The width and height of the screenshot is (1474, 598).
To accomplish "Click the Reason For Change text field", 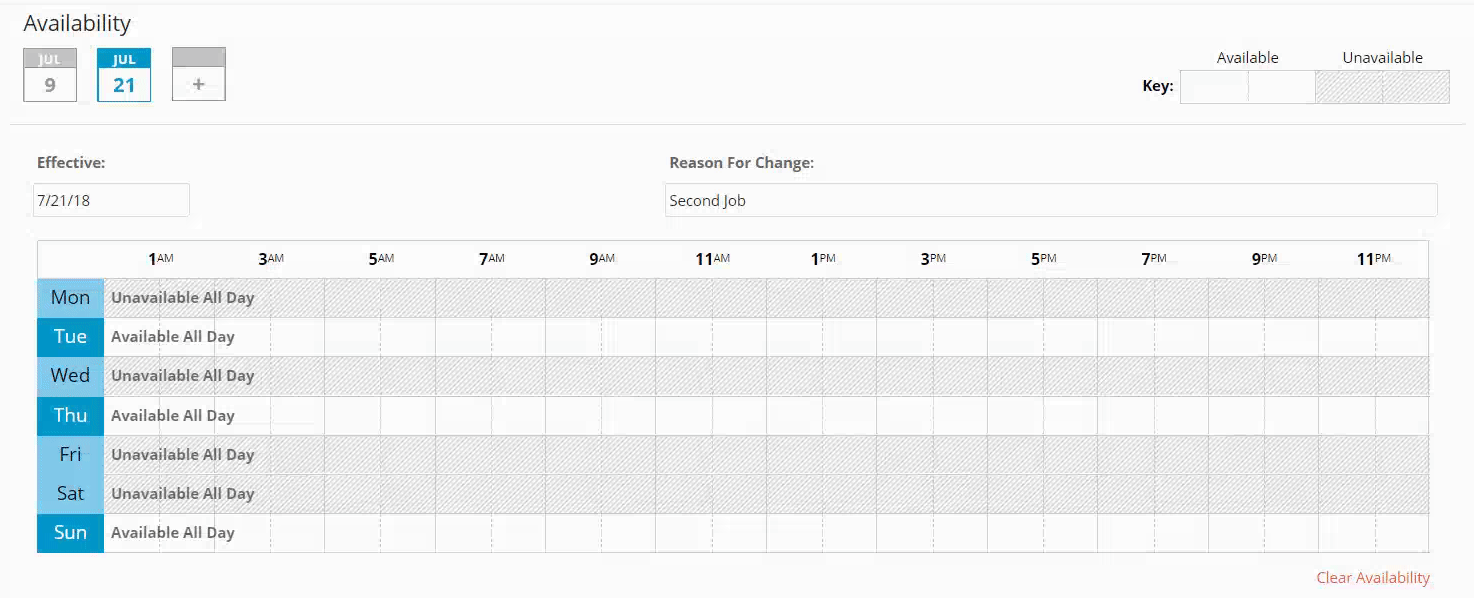I will (x=1050, y=200).
